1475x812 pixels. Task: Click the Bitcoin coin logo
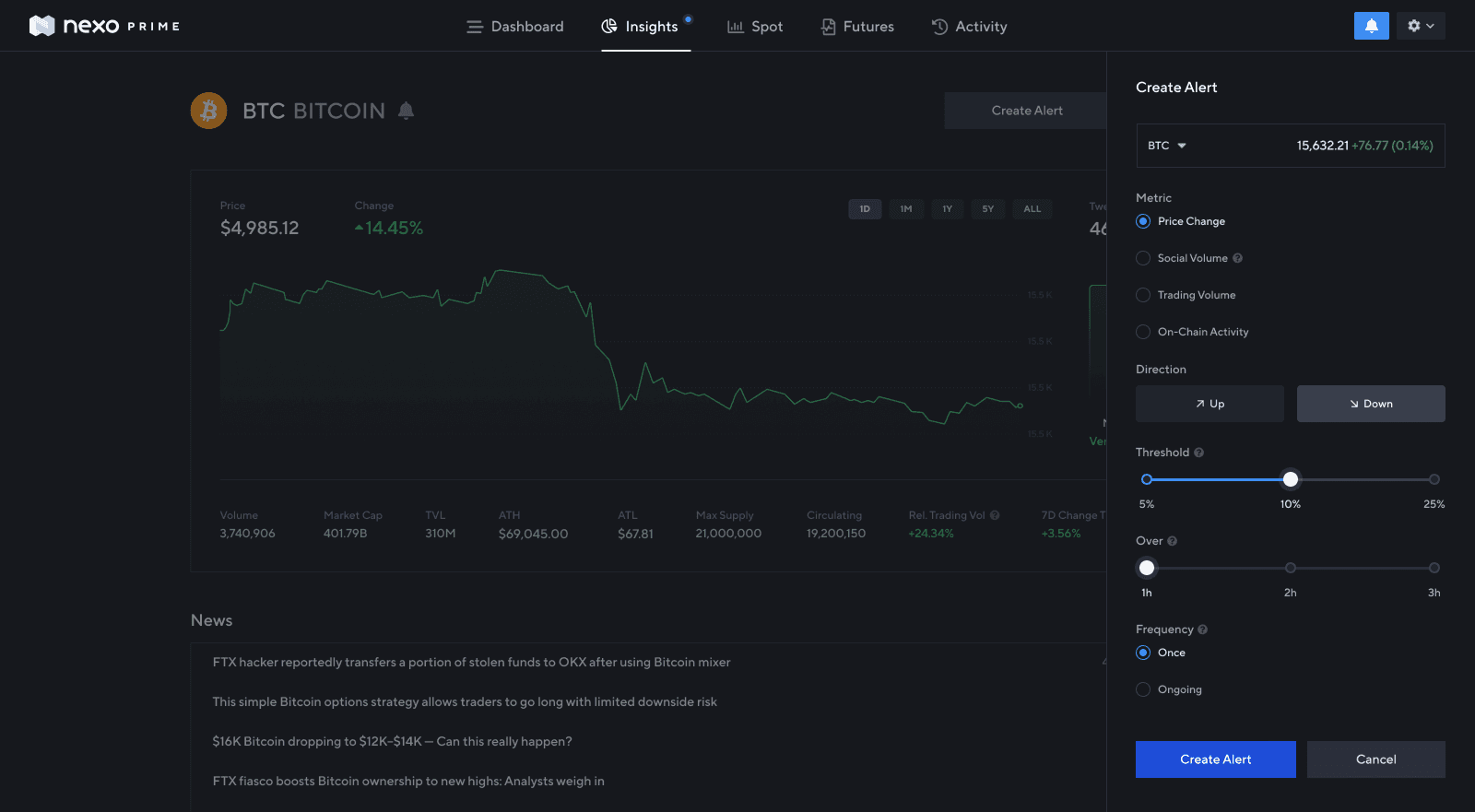click(209, 111)
